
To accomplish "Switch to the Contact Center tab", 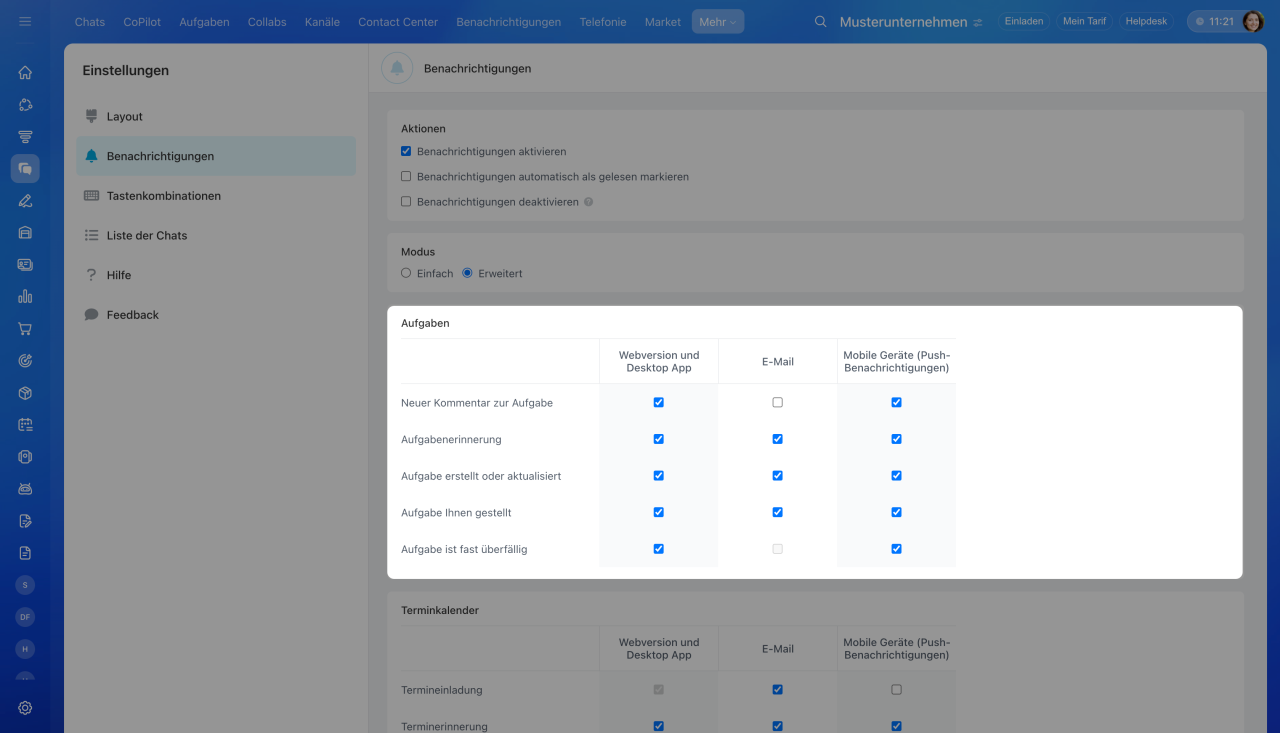I will [398, 21].
